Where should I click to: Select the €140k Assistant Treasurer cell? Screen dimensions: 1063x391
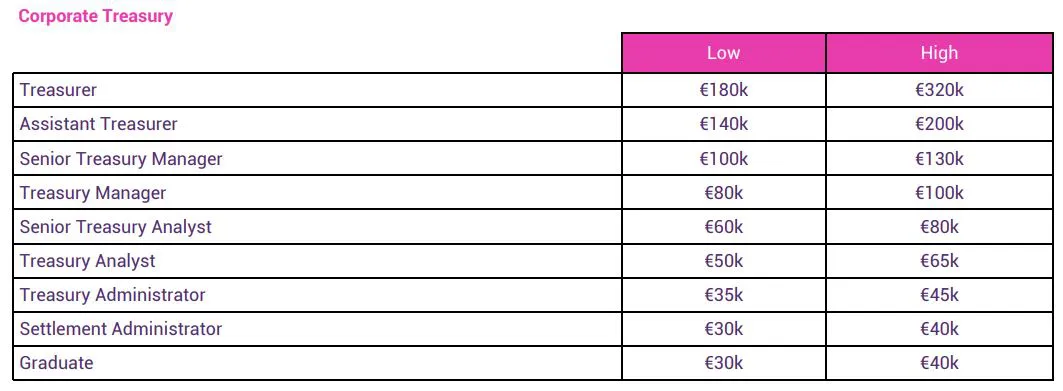click(723, 124)
